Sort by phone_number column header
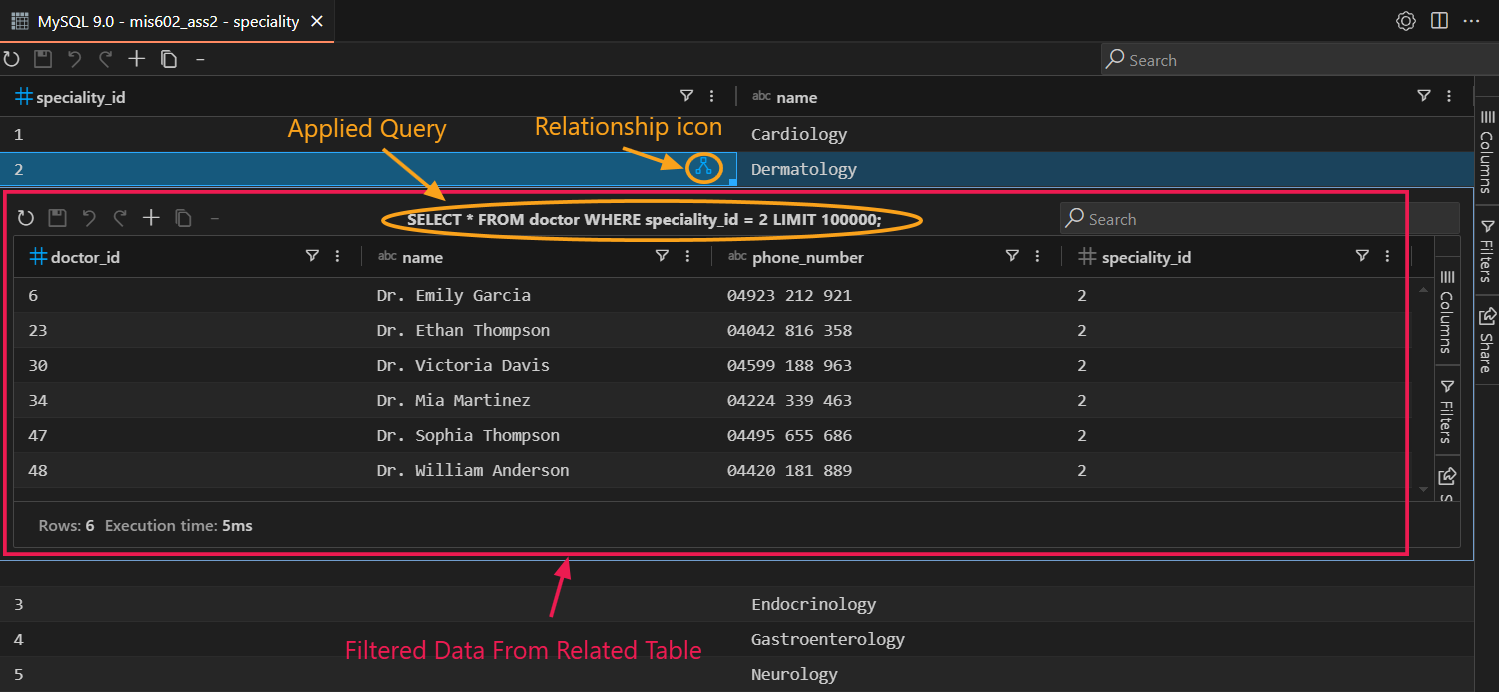 point(808,257)
